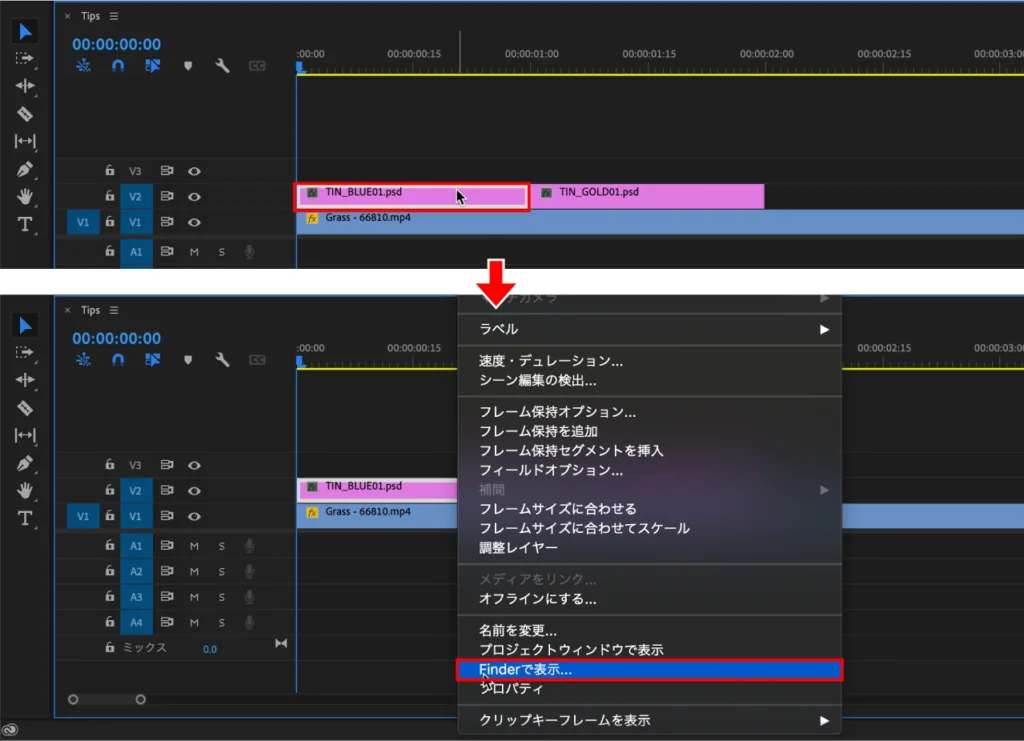
Task: Toggle snap magnet in the upper timeline
Action: point(118,65)
